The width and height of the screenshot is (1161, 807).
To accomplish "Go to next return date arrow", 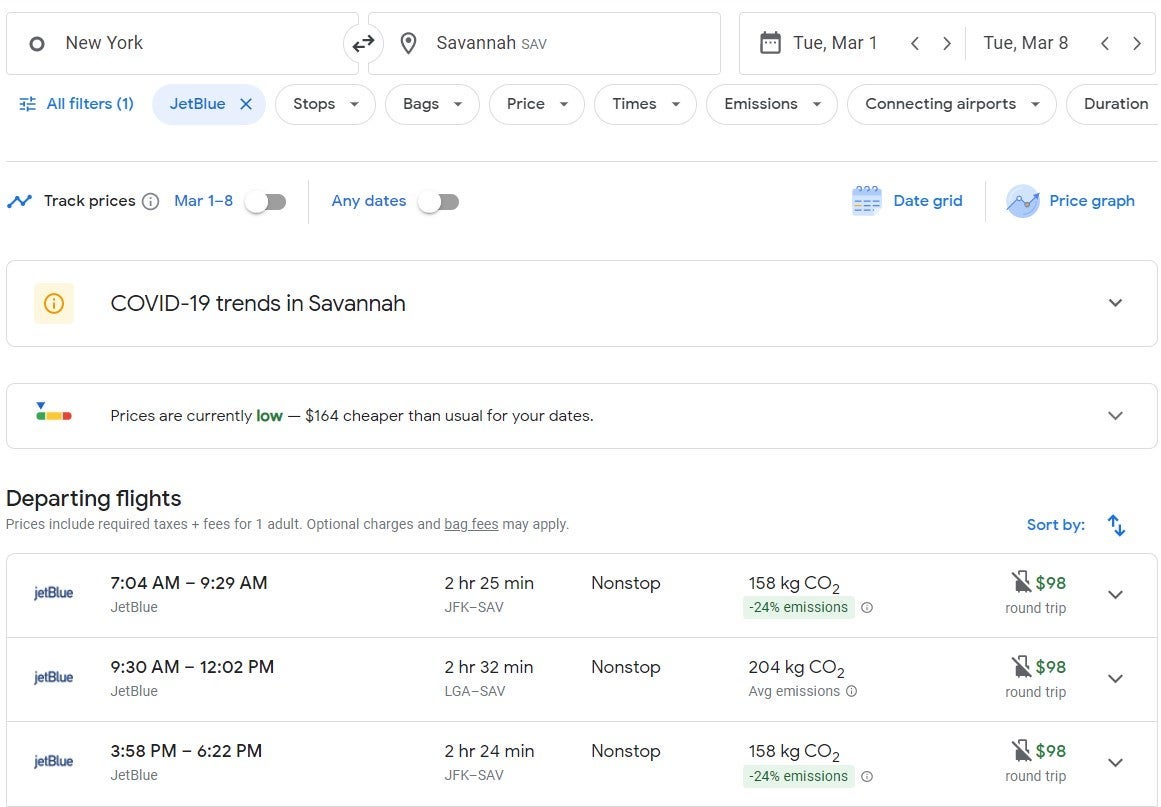I will [x=1137, y=44].
